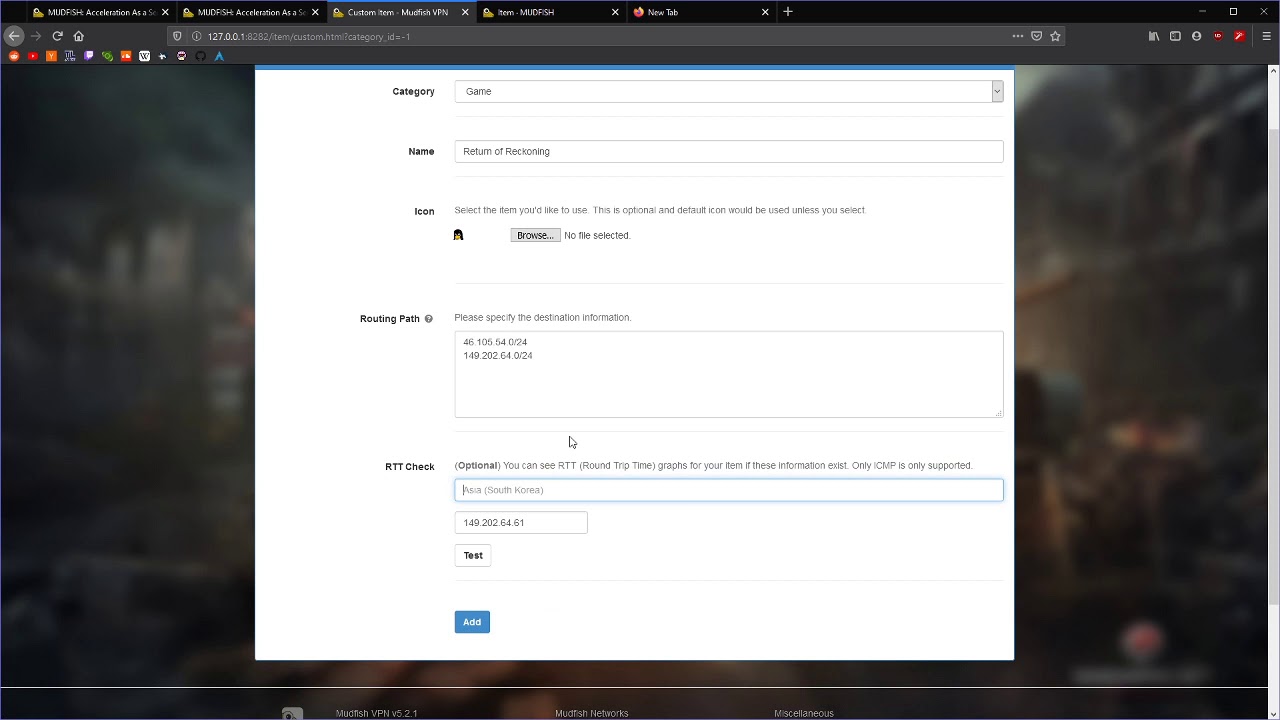The image size is (1280, 720).
Task: Click the page vertical scrollbar
Action: pyautogui.click(x=1274, y=365)
